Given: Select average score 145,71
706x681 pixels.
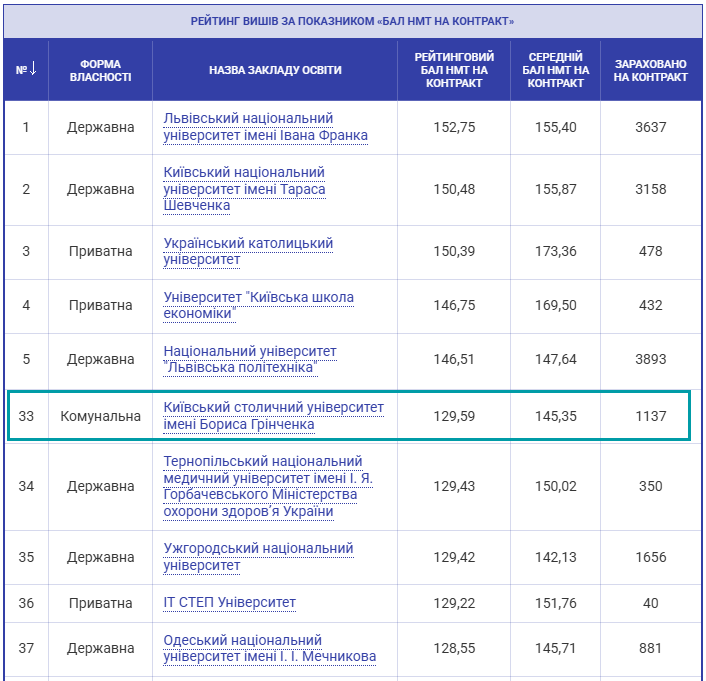Looking at the screenshot, I should tap(555, 649).
